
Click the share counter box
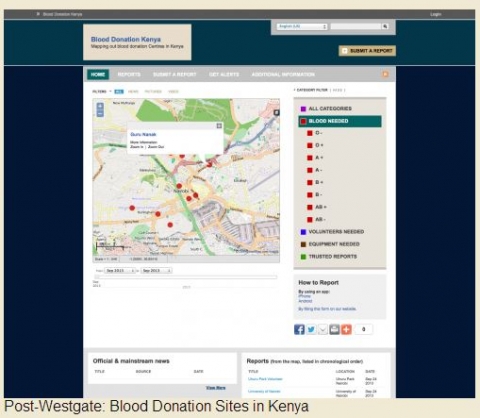pyautogui.click(x=363, y=329)
